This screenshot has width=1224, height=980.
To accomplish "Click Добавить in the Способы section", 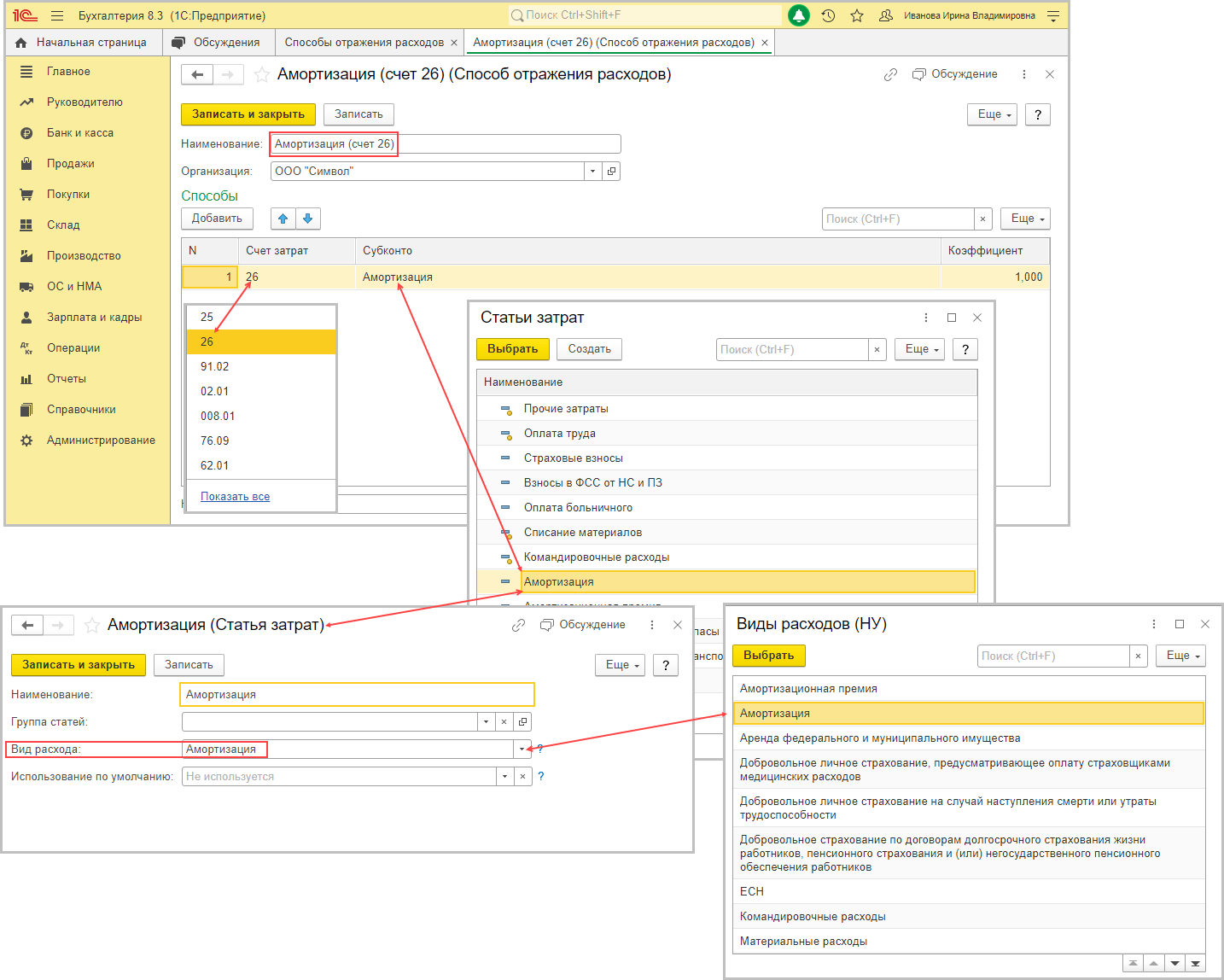I will tap(217, 219).
